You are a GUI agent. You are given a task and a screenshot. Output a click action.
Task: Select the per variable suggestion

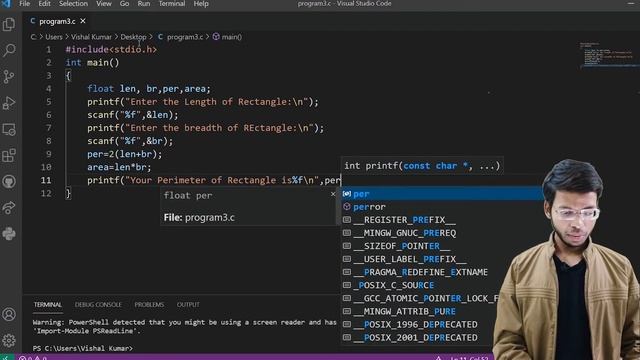(442, 194)
